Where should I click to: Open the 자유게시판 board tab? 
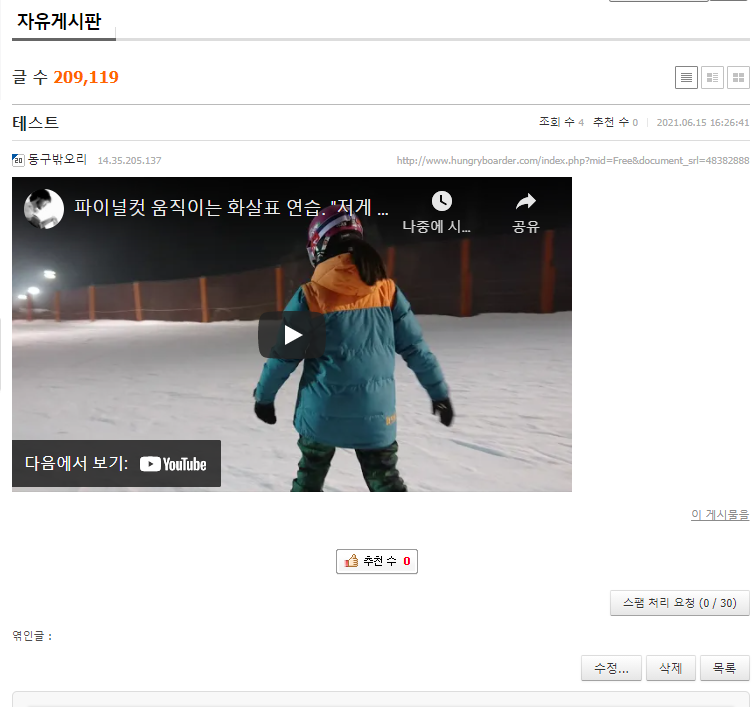pos(59,22)
